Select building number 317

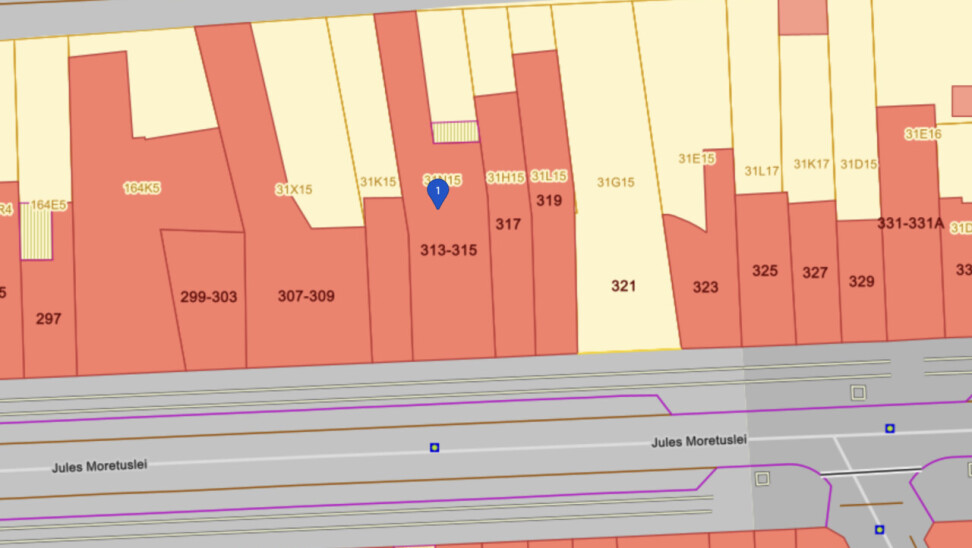[x=508, y=224]
